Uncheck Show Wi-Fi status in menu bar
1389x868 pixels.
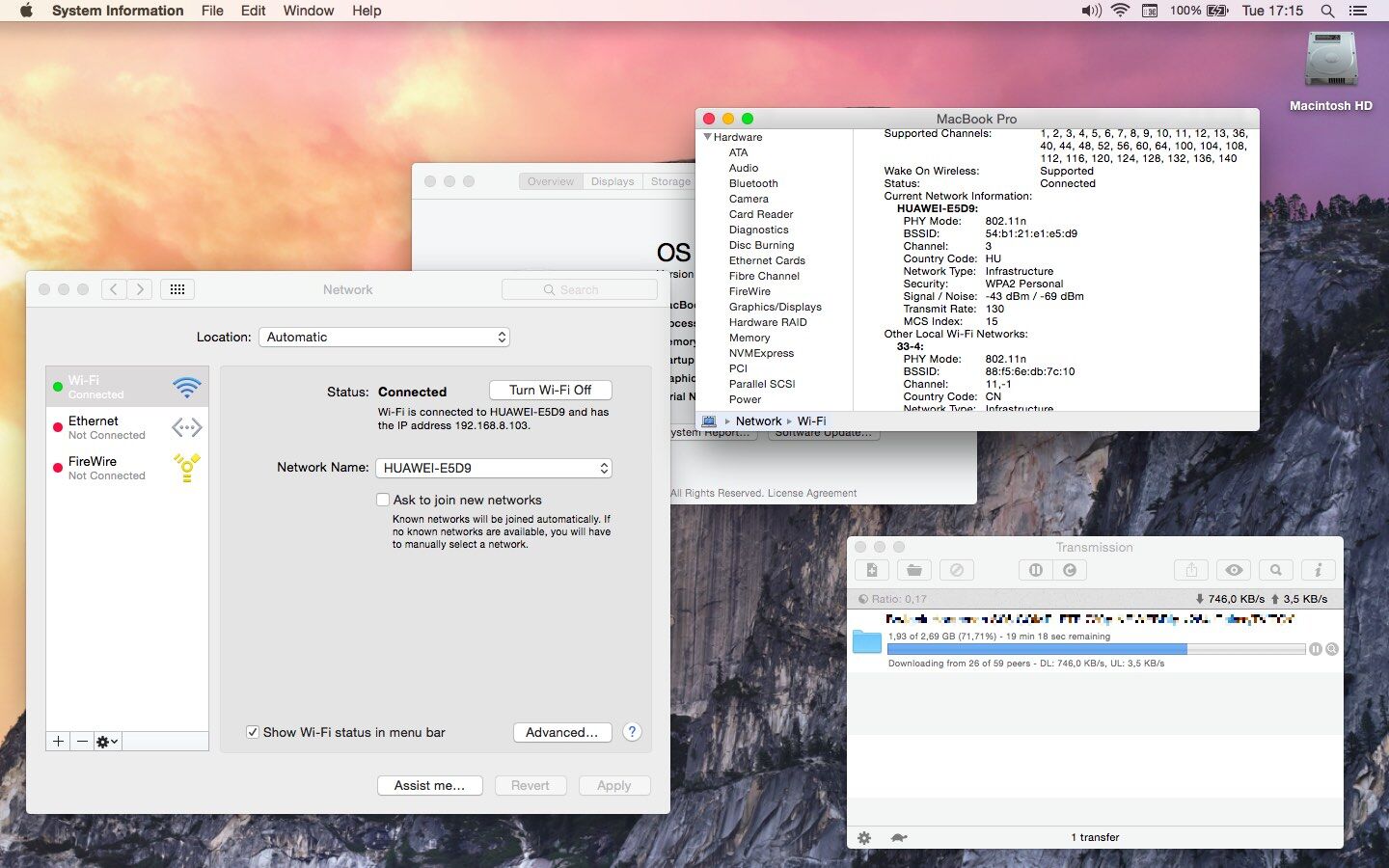coord(253,732)
